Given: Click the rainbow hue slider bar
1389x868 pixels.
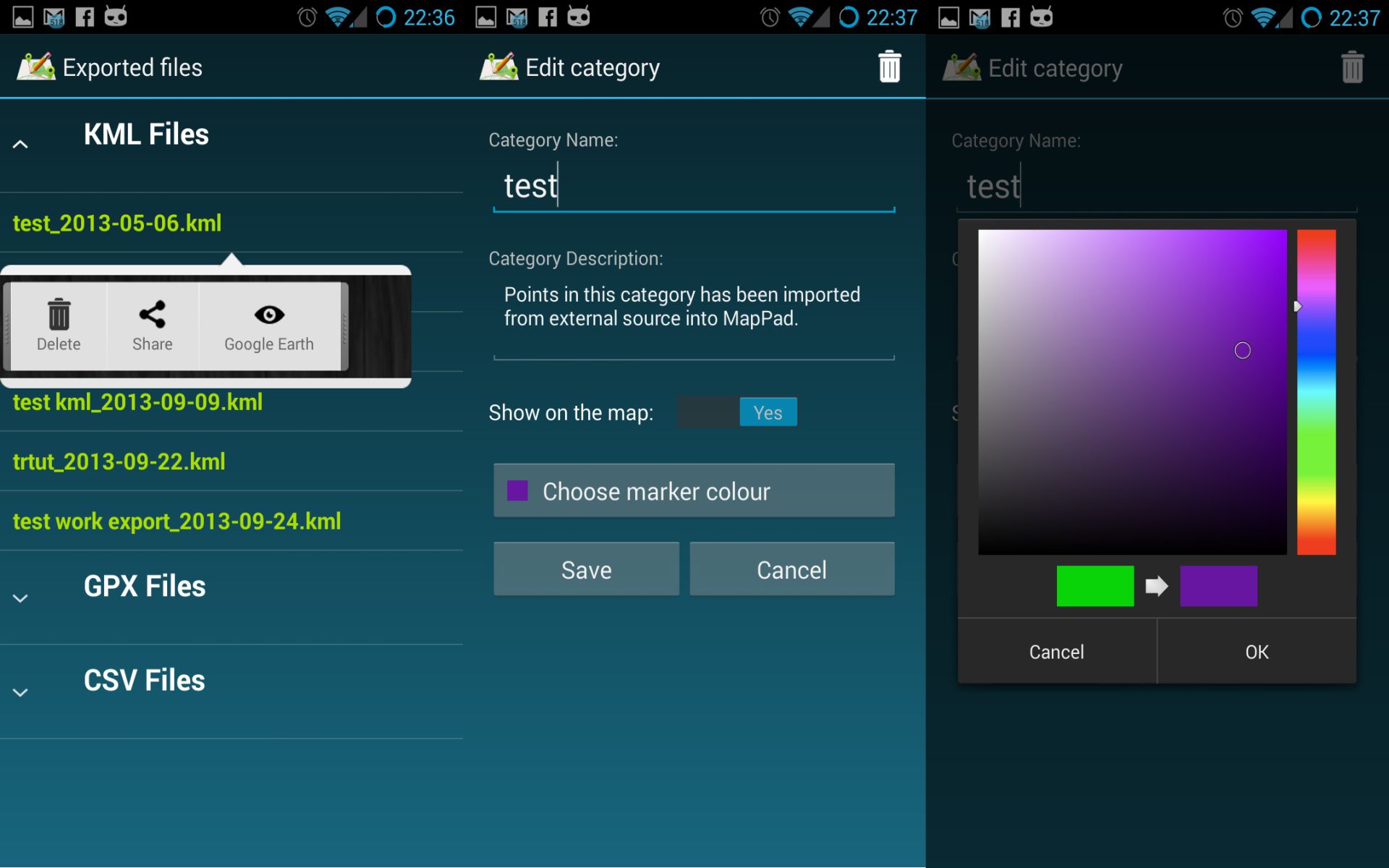Looking at the screenshot, I should (x=1316, y=392).
